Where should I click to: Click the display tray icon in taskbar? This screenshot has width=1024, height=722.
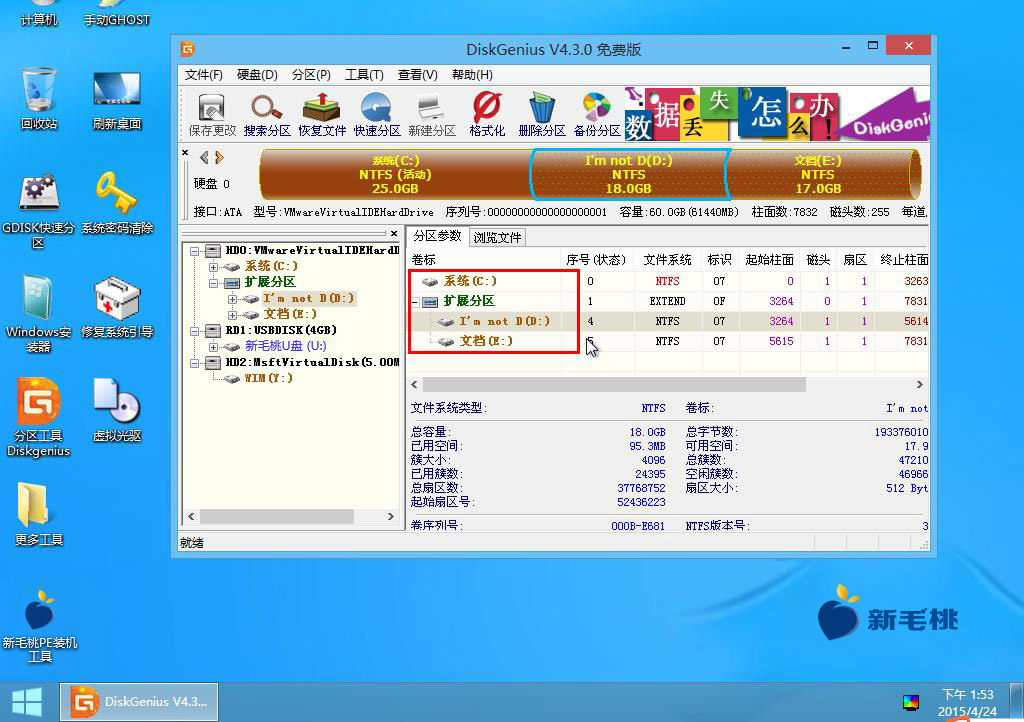click(x=910, y=703)
